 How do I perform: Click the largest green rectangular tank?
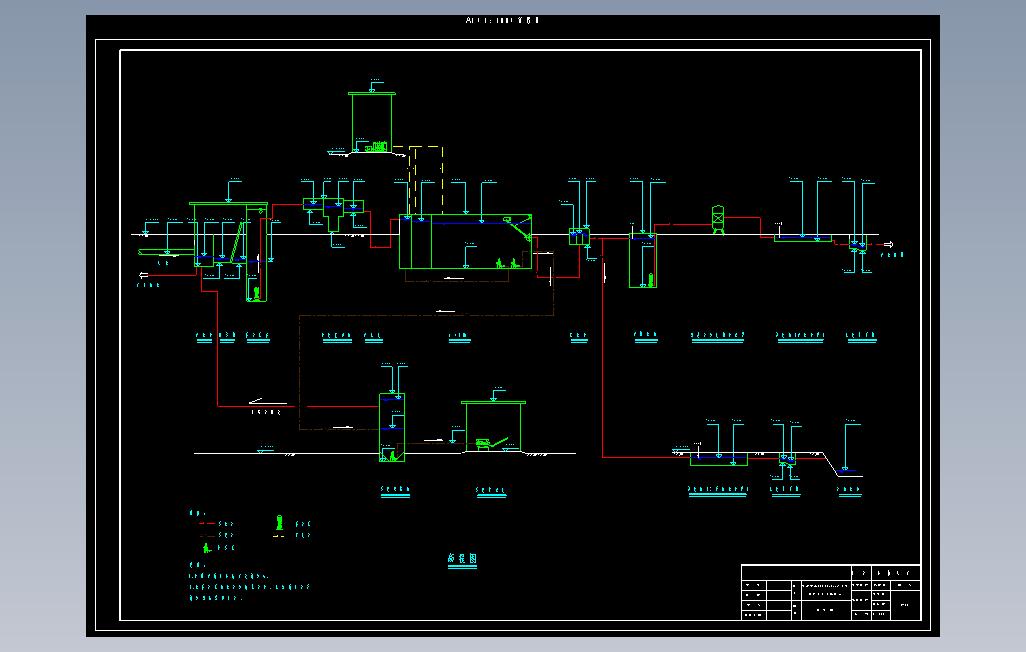465,242
